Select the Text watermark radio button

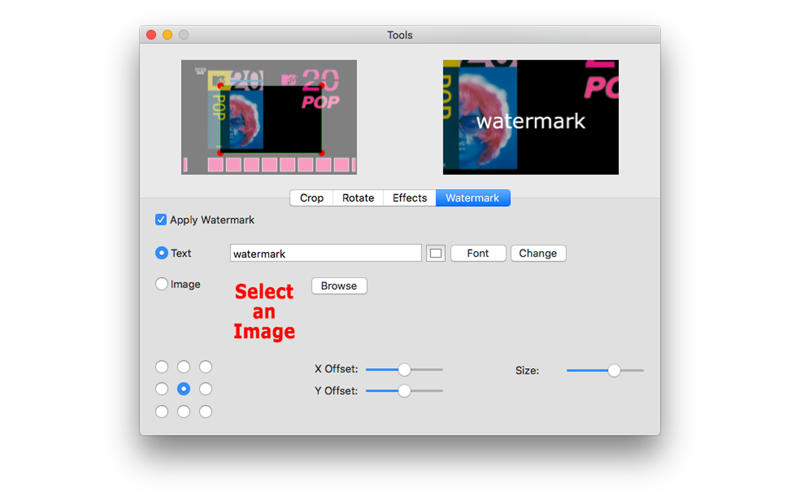(162, 253)
